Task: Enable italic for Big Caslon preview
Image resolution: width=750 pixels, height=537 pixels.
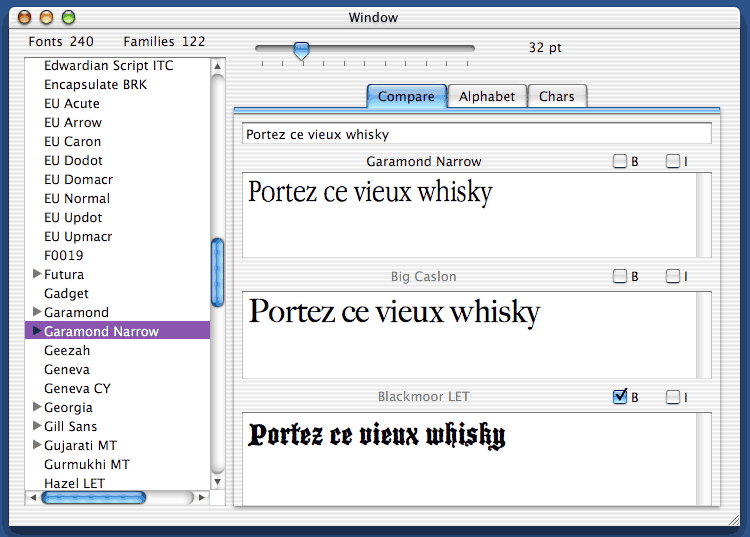Action: coord(673,276)
